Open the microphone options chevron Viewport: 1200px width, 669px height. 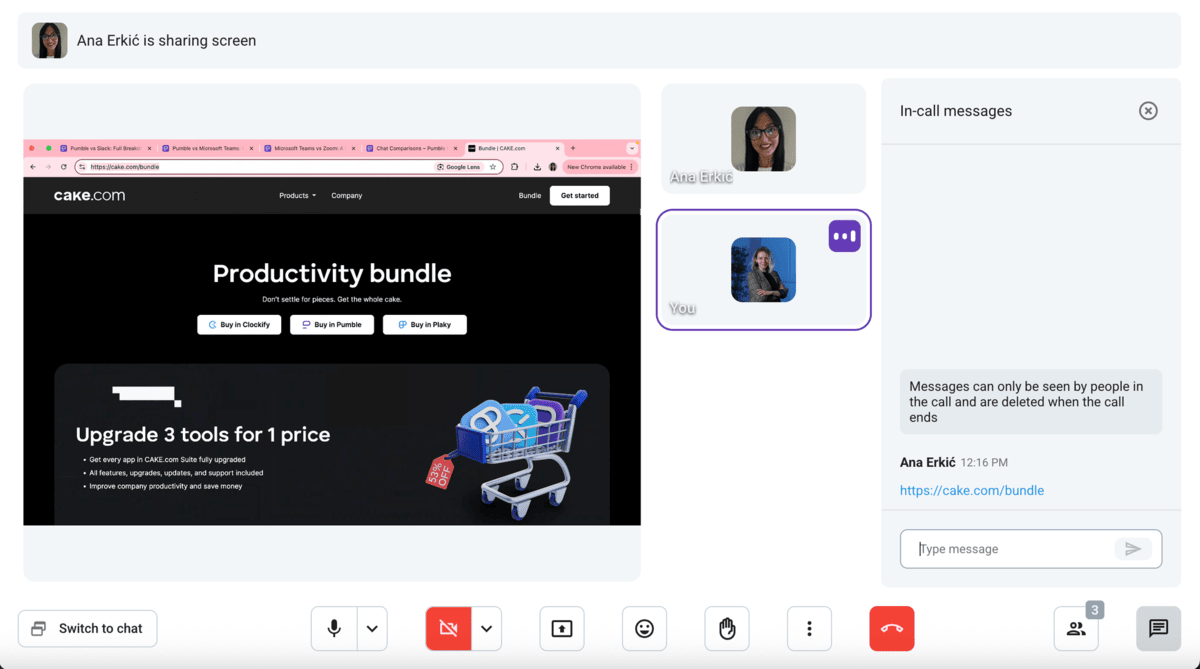(372, 629)
